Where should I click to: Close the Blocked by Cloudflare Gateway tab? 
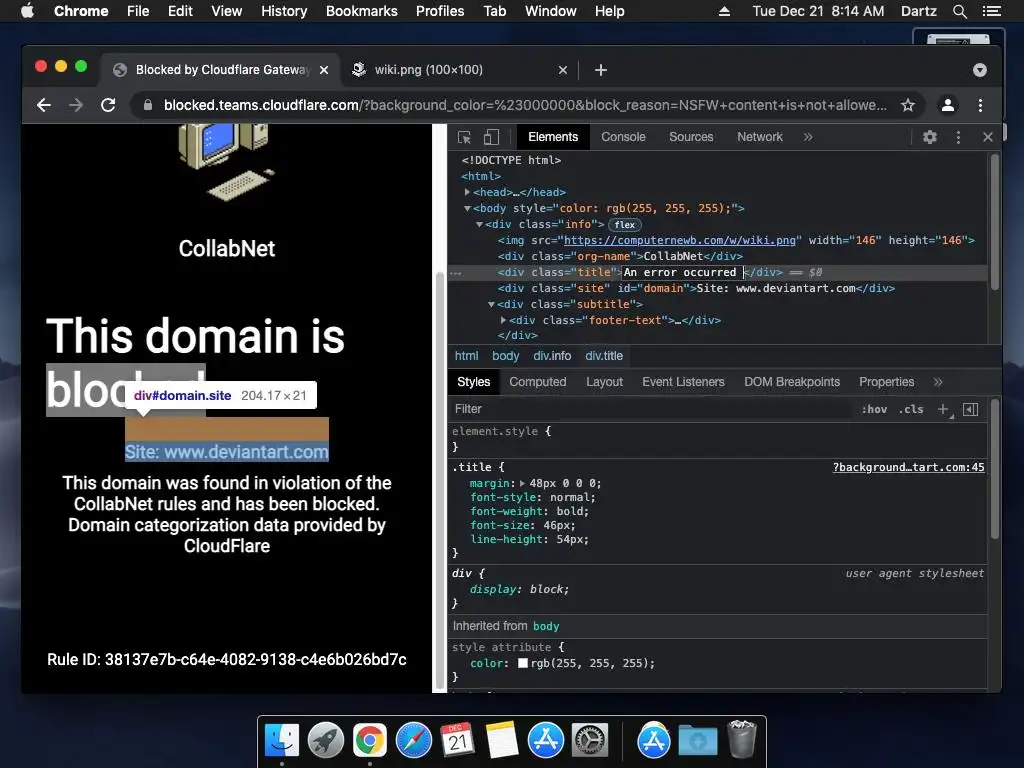click(324, 70)
